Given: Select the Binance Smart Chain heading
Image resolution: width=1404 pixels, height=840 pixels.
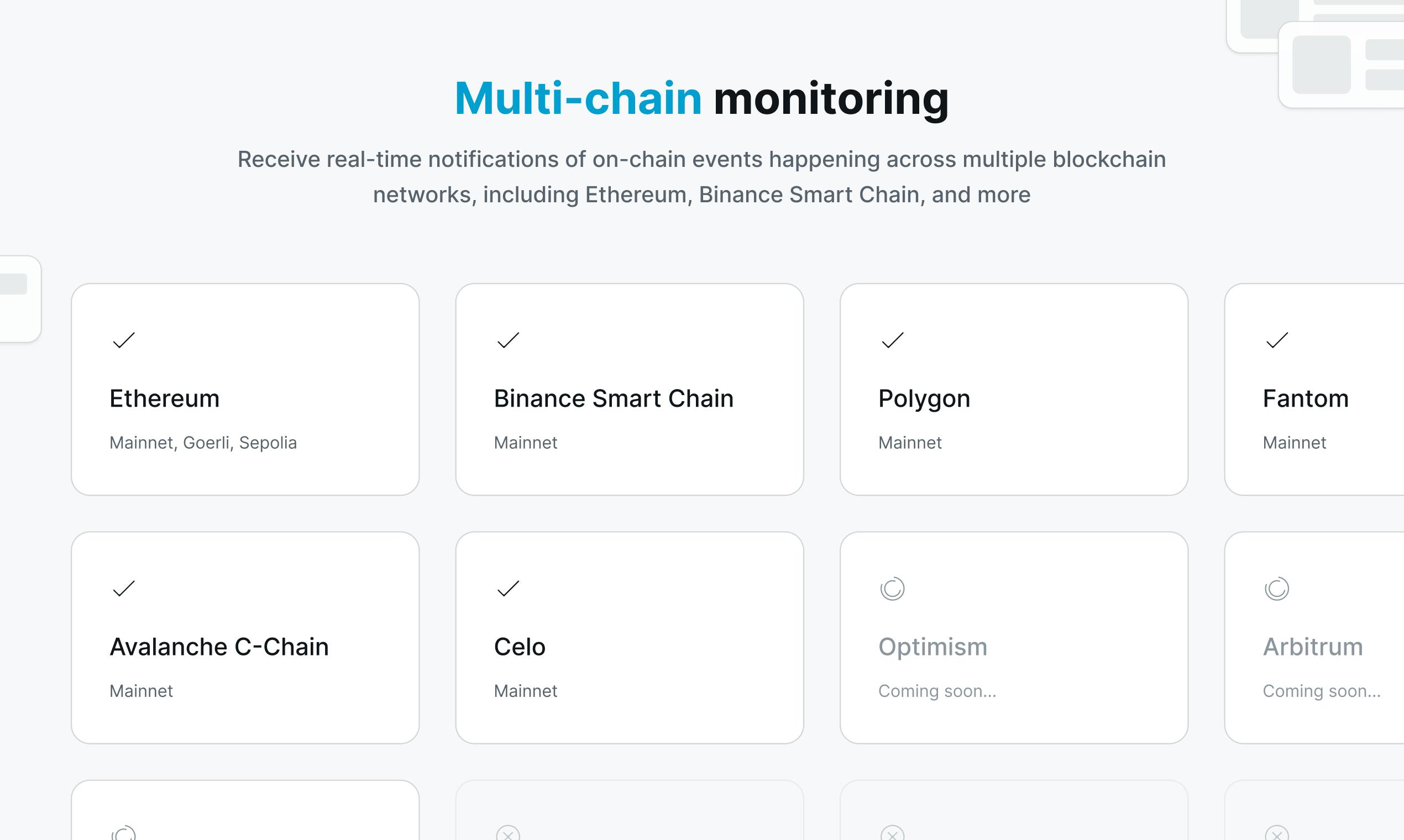Looking at the screenshot, I should coord(614,398).
